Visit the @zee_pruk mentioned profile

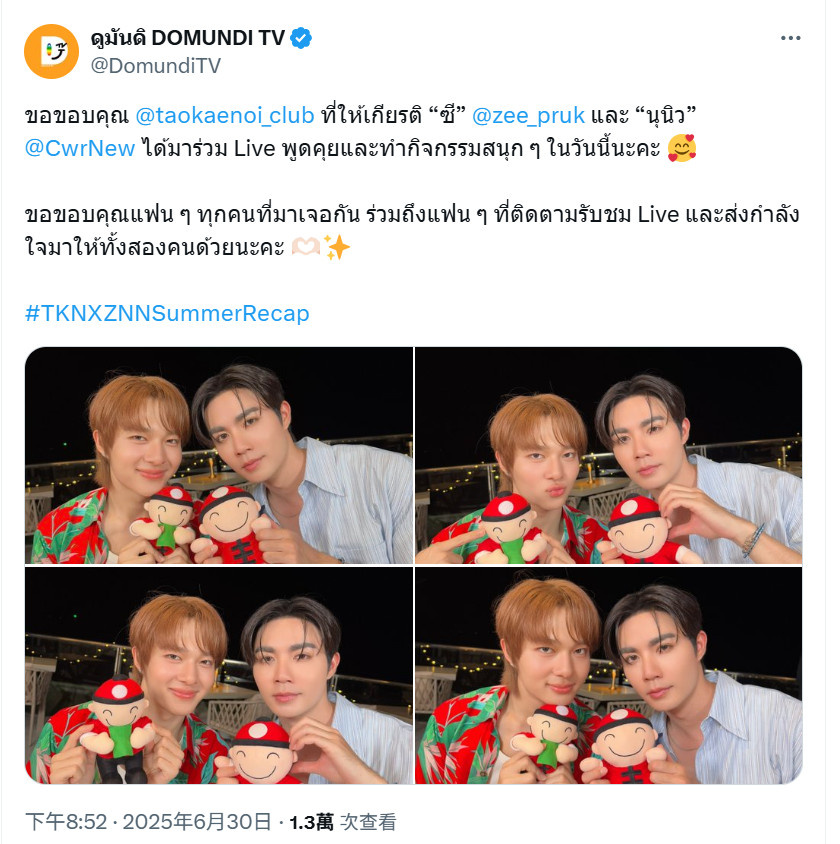[528, 115]
